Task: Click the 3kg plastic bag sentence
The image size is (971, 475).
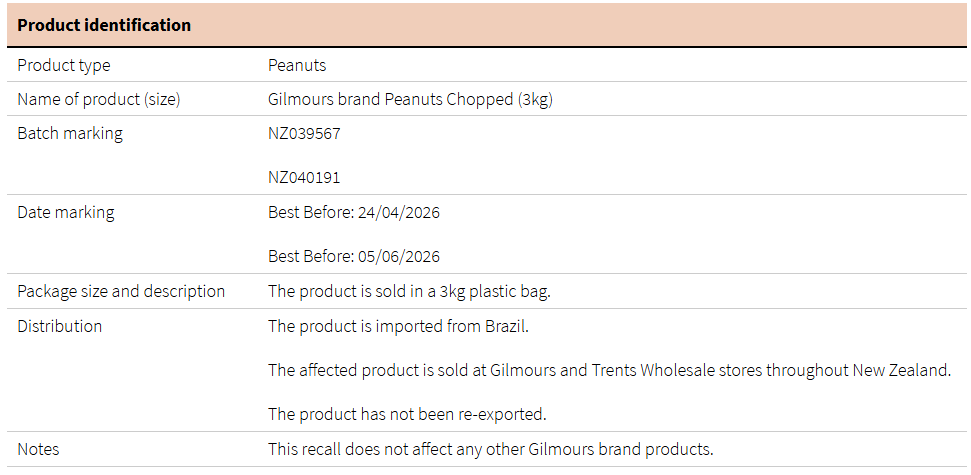Action: [x=409, y=291]
